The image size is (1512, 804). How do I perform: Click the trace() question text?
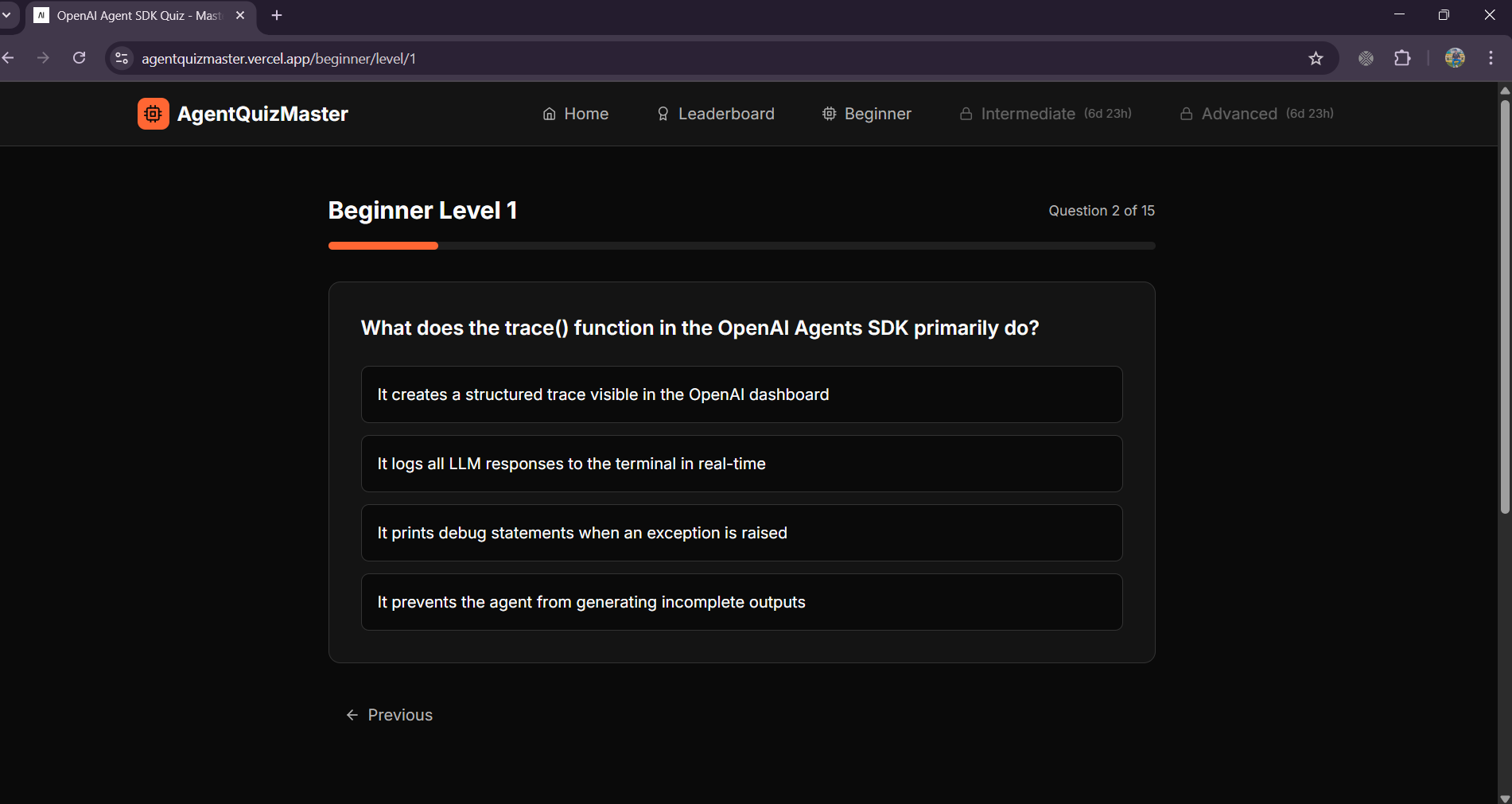click(x=700, y=328)
